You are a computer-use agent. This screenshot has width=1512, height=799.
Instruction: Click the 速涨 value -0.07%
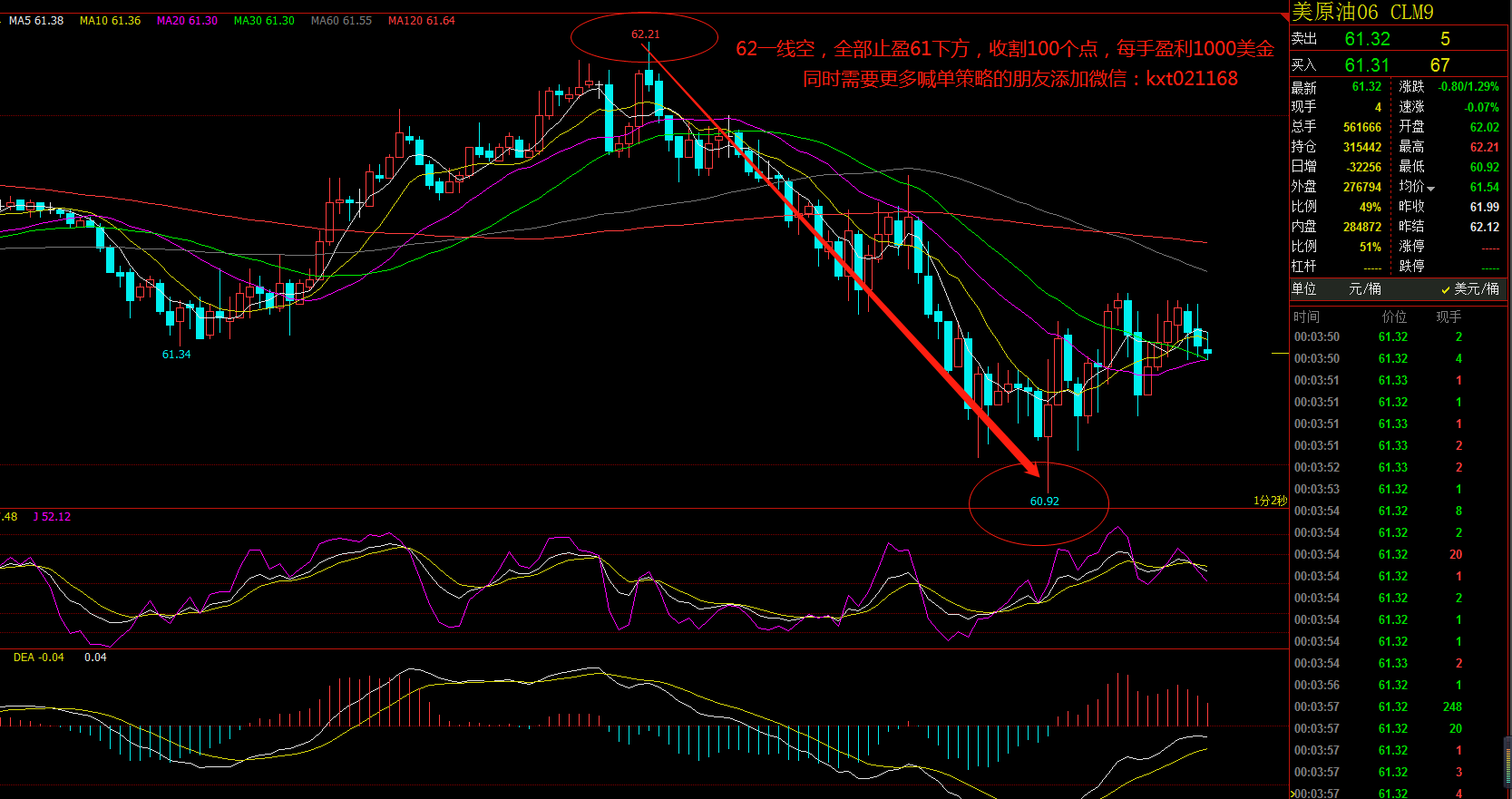click(1482, 107)
